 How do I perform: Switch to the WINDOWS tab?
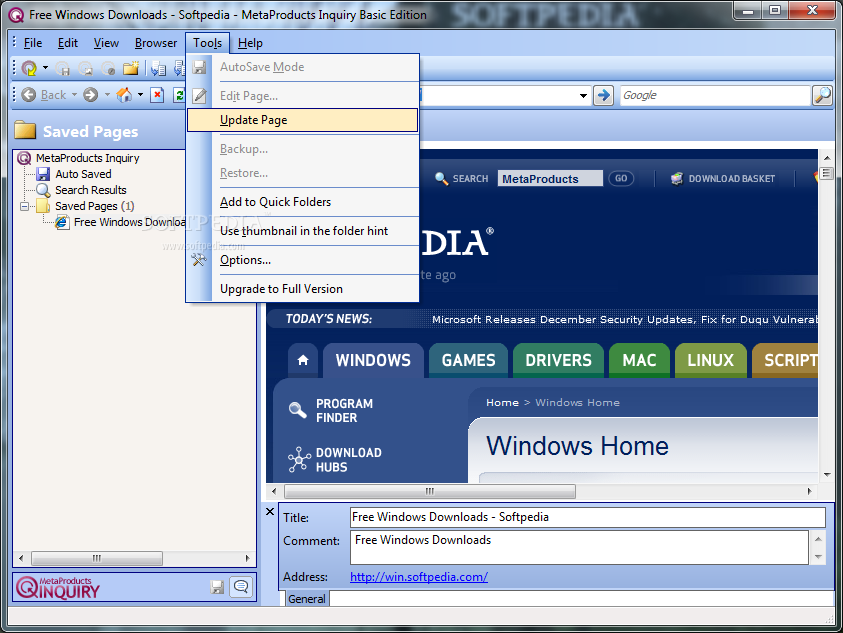(x=373, y=360)
